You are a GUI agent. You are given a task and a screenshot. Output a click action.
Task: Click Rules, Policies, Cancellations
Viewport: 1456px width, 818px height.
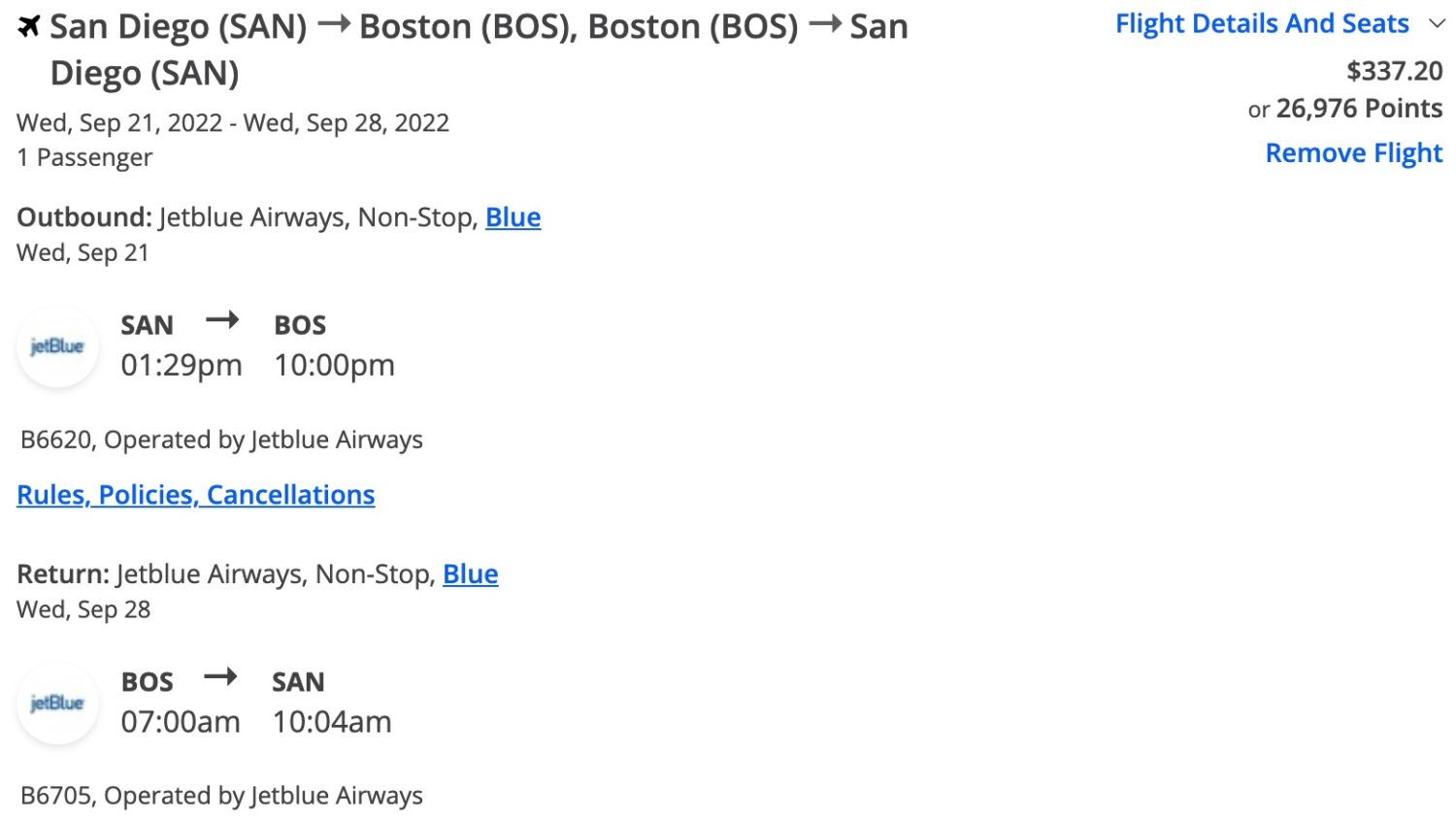tap(196, 494)
